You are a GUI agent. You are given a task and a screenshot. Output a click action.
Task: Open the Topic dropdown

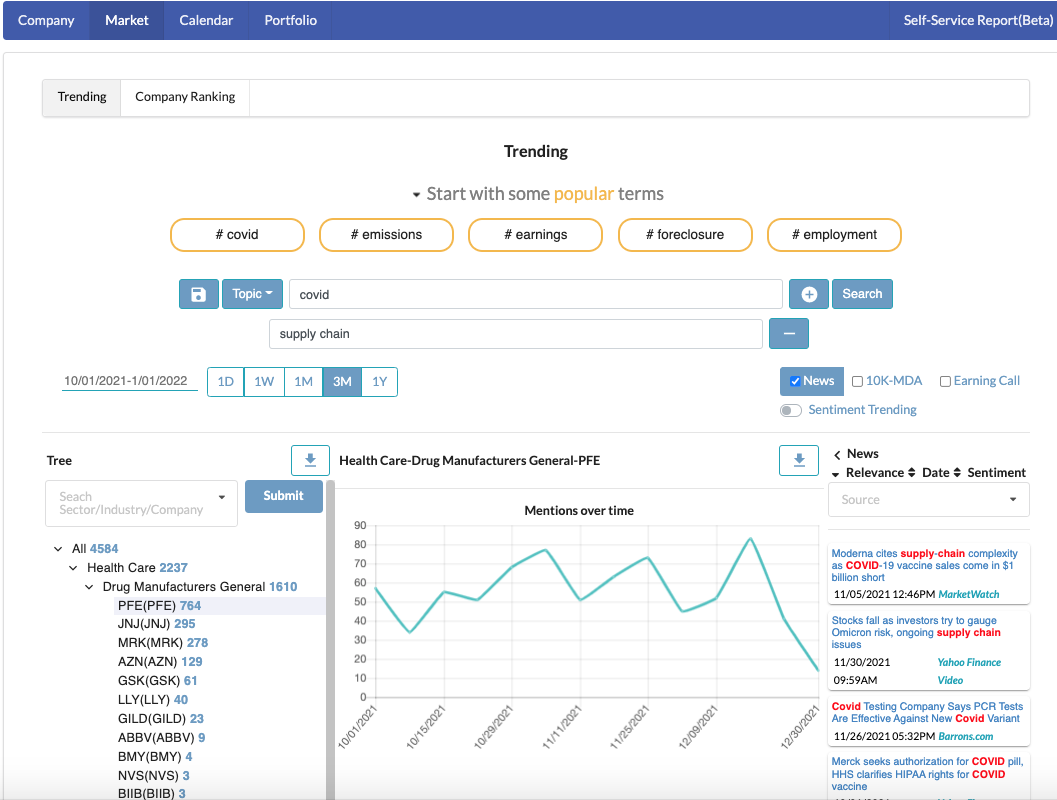(x=252, y=293)
